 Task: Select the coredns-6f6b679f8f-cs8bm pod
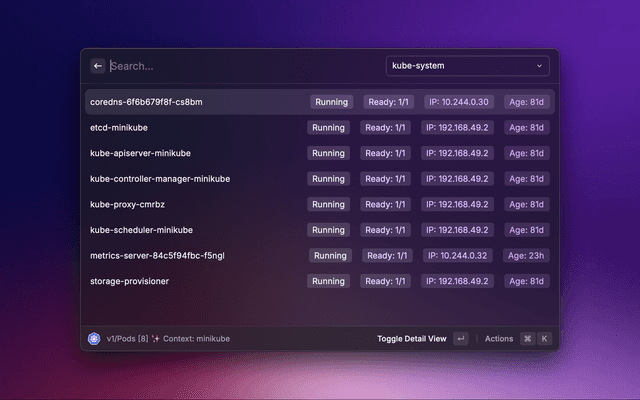(x=147, y=102)
